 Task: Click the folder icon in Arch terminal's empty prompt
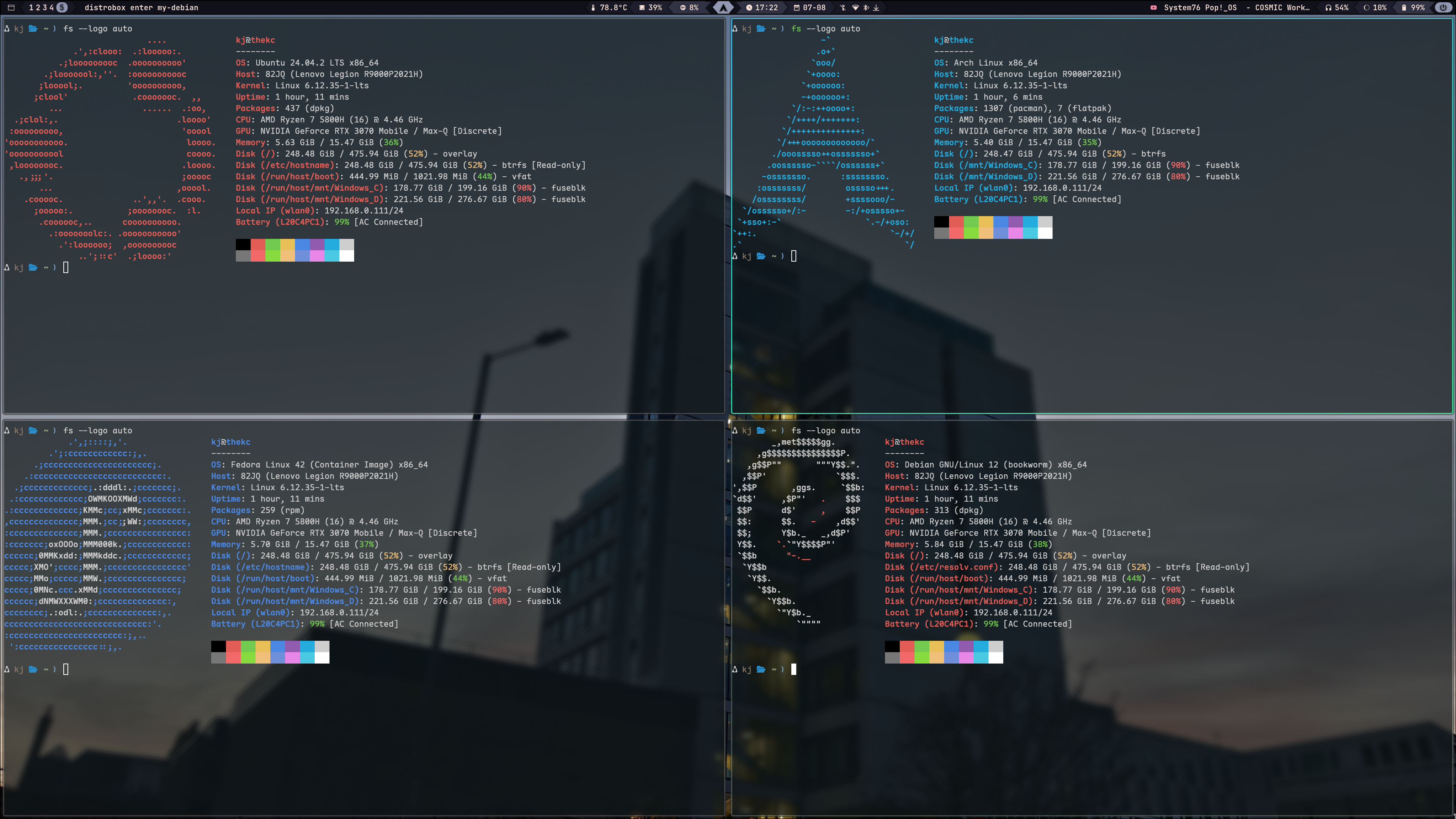[761, 256]
